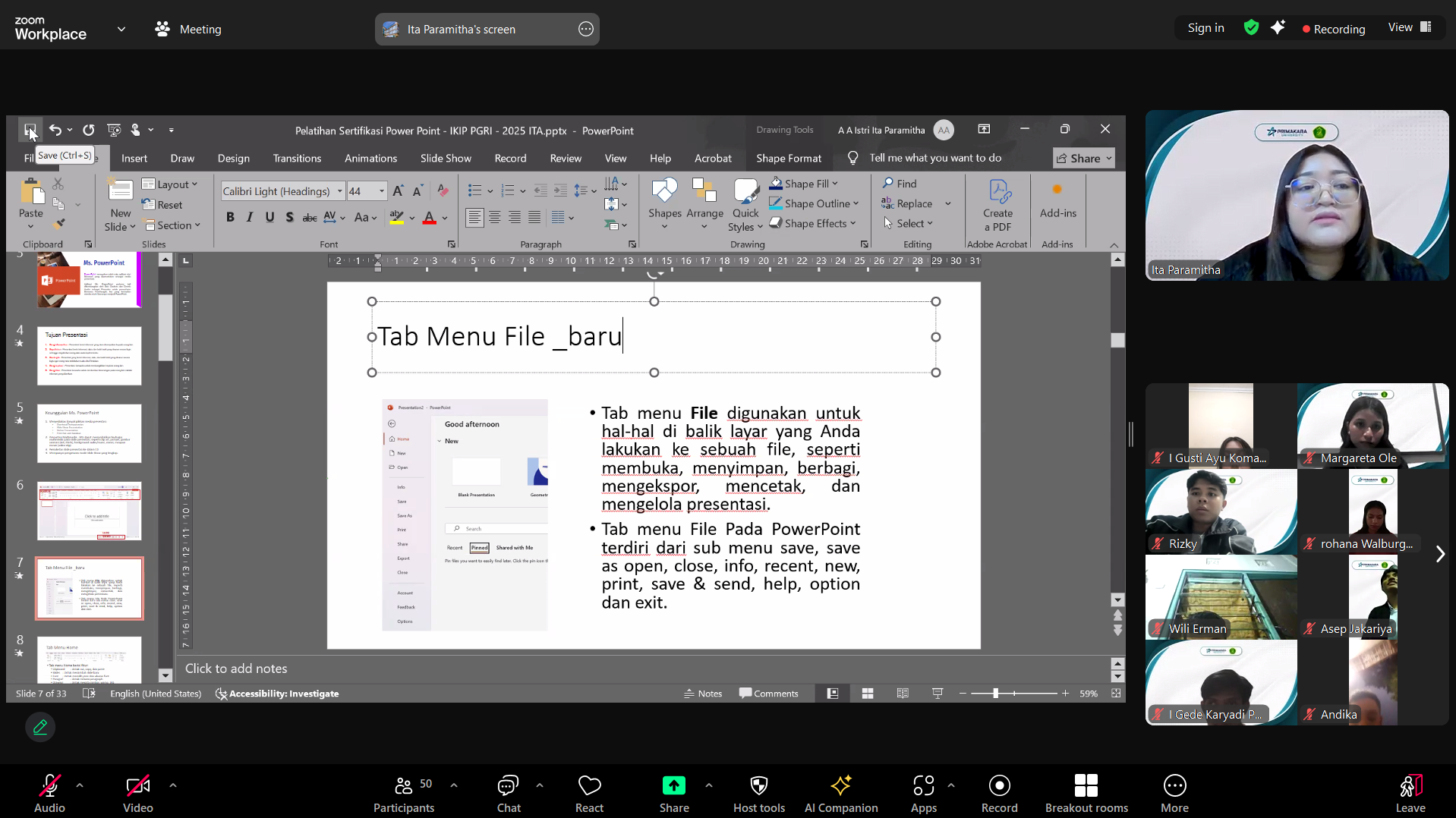Click Find in the Editing group
Viewport: 1456px width, 818px height.
pos(900,184)
